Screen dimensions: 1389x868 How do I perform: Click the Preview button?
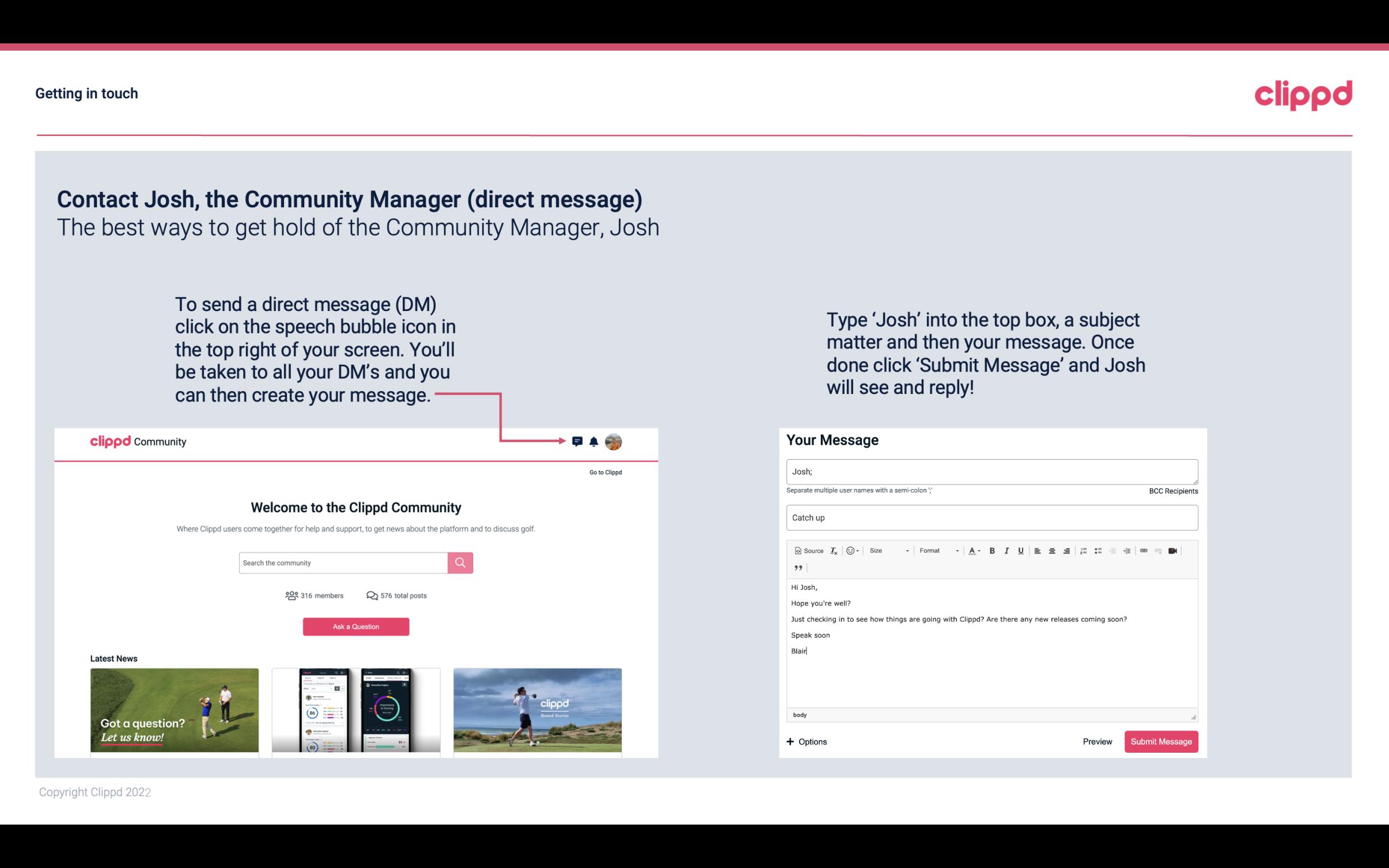[x=1097, y=742]
